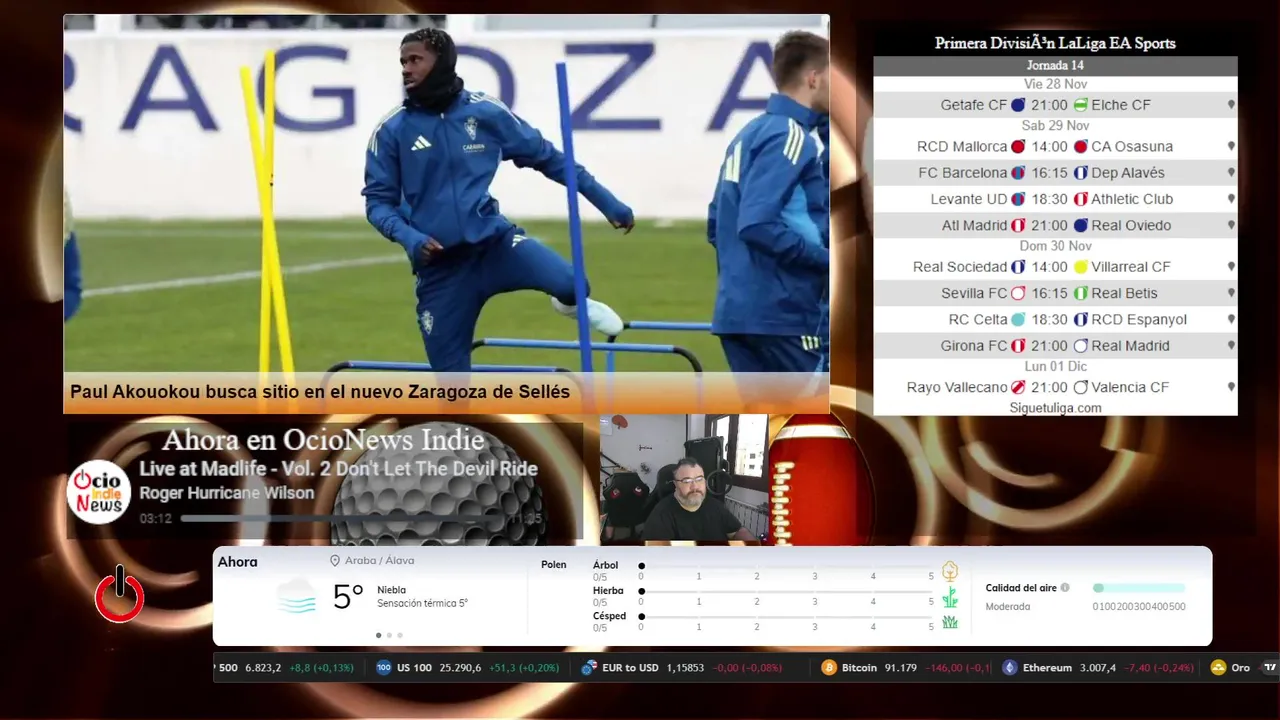Click the fog weather cloud icon
The image size is (1280, 720).
coord(297,596)
